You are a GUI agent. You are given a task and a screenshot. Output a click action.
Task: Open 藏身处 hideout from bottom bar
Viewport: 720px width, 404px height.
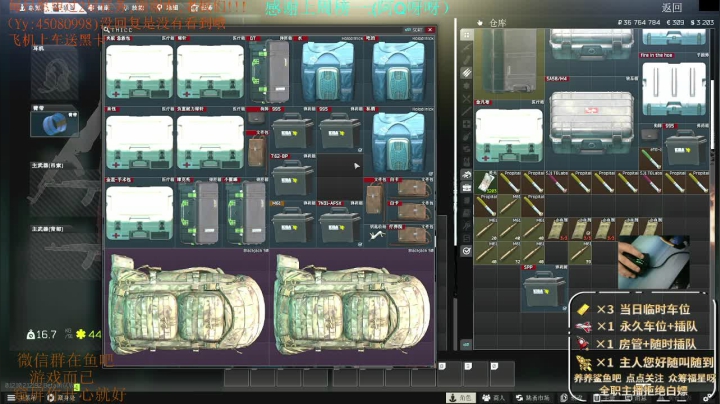[62, 398]
